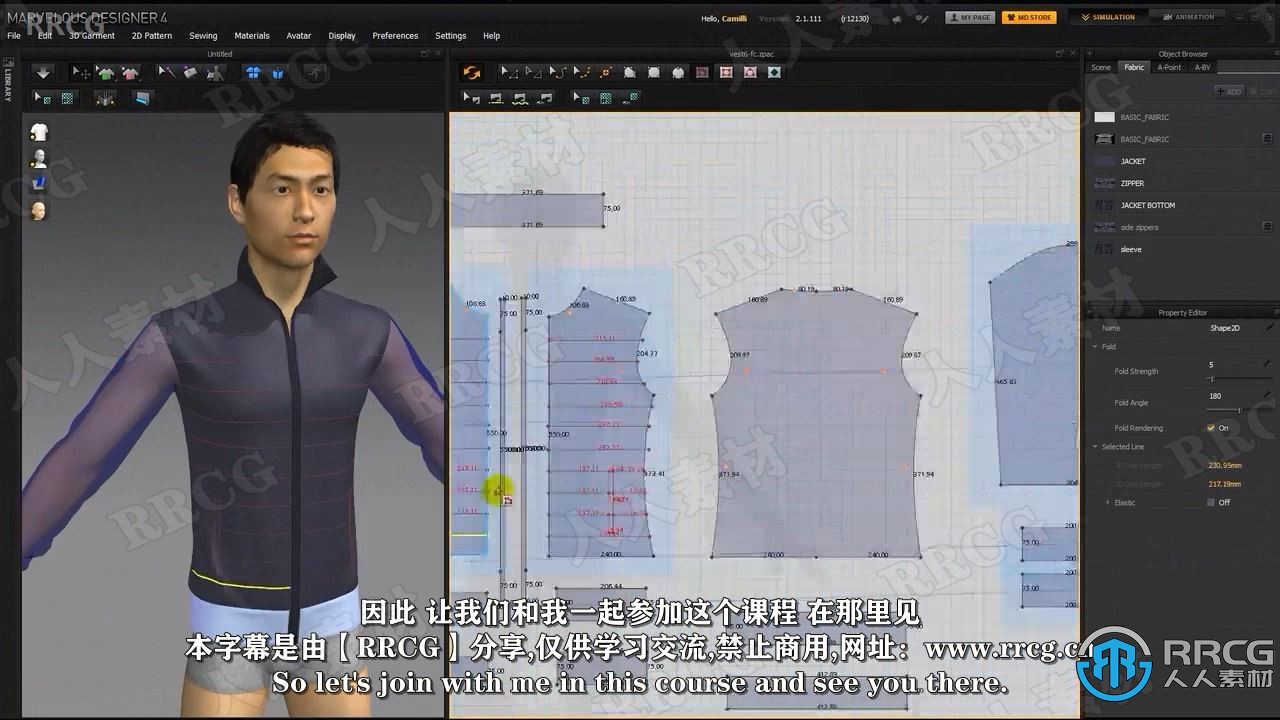Switch to ANIMATION mode

tap(1187, 17)
